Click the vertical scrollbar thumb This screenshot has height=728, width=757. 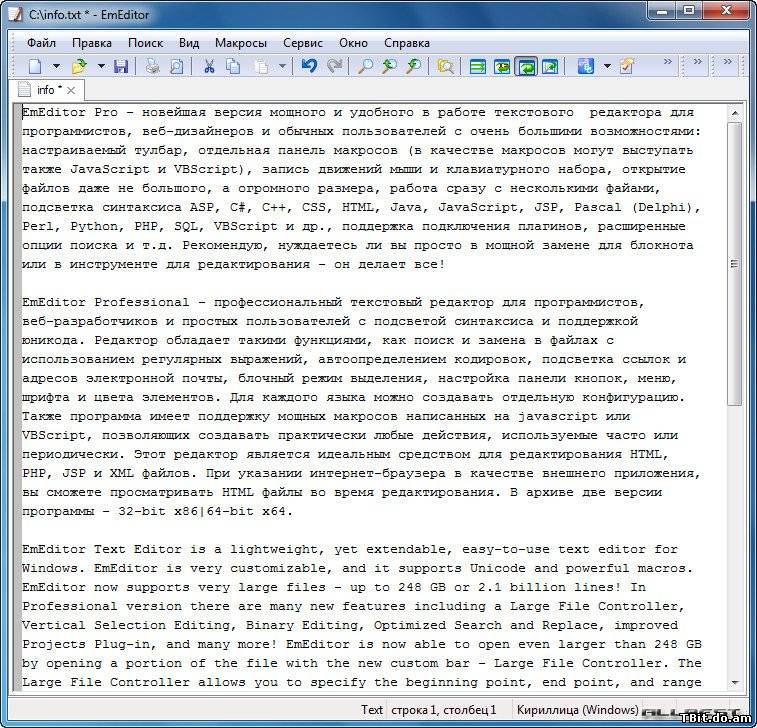coord(735,264)
